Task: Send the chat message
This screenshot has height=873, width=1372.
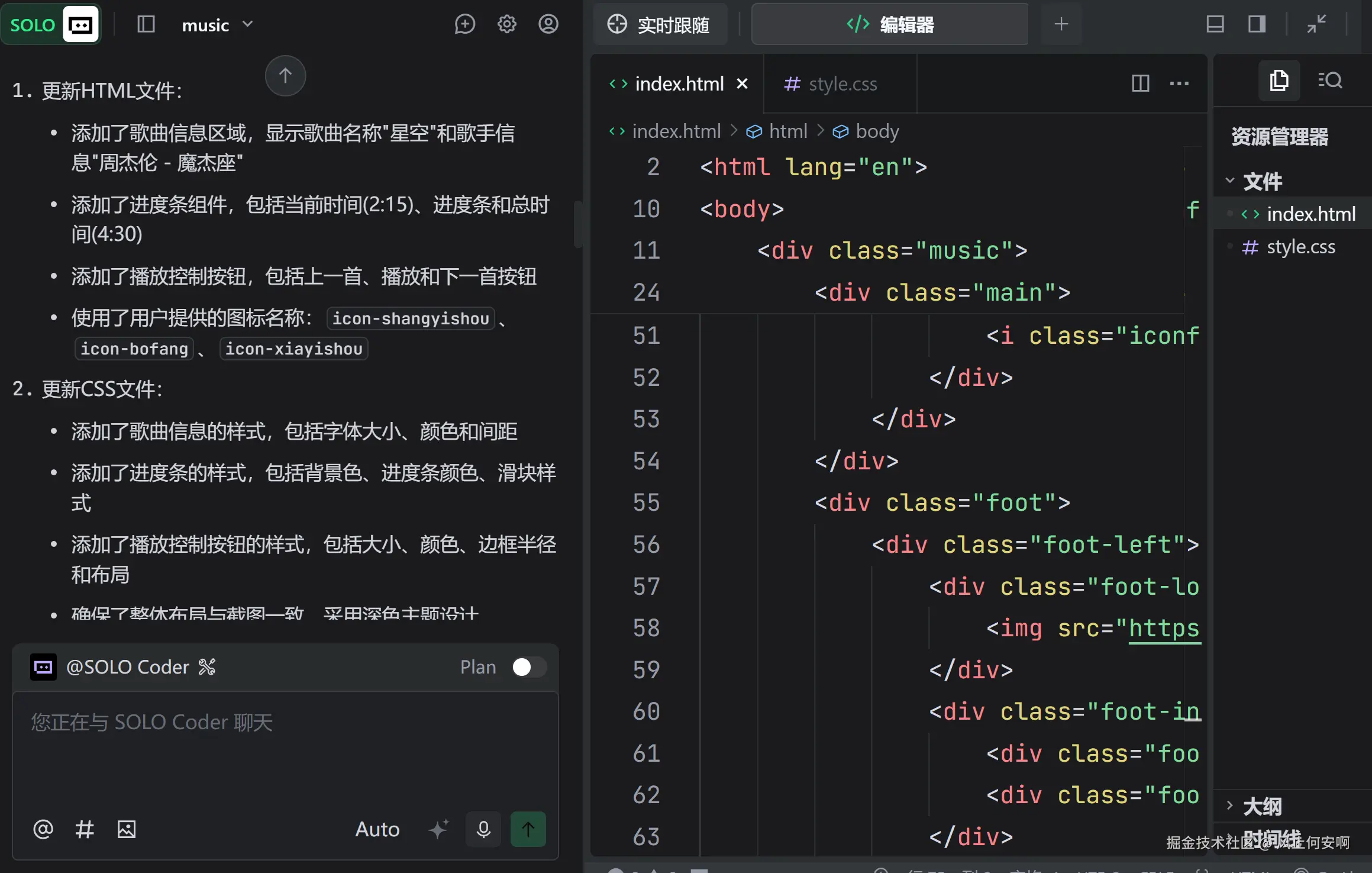Action: [528, 829]
